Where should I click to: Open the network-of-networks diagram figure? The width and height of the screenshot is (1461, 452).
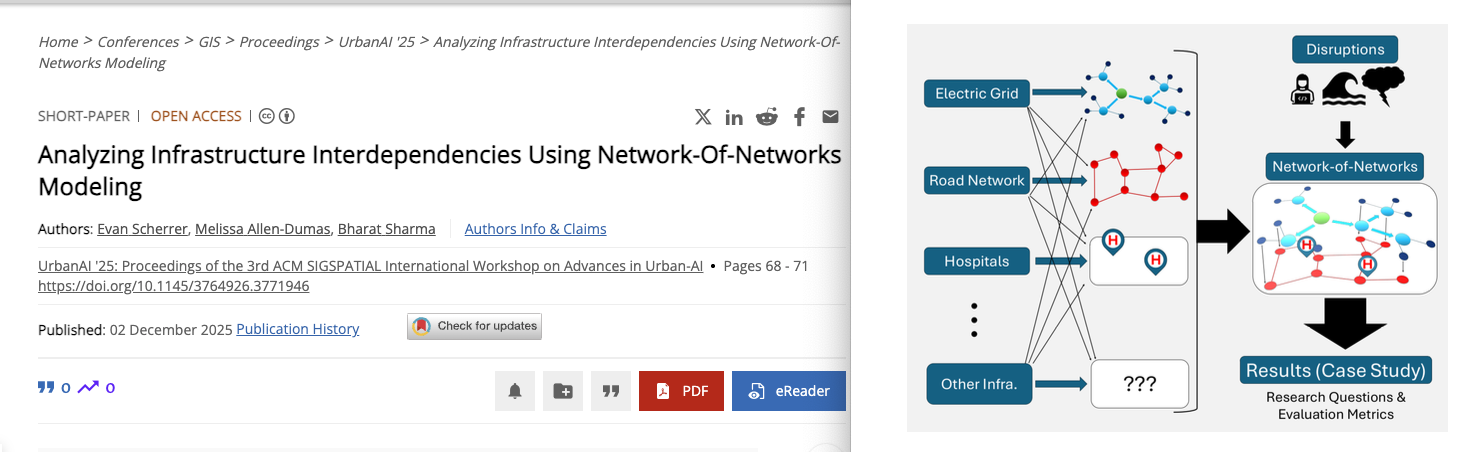coord(1177,228)
